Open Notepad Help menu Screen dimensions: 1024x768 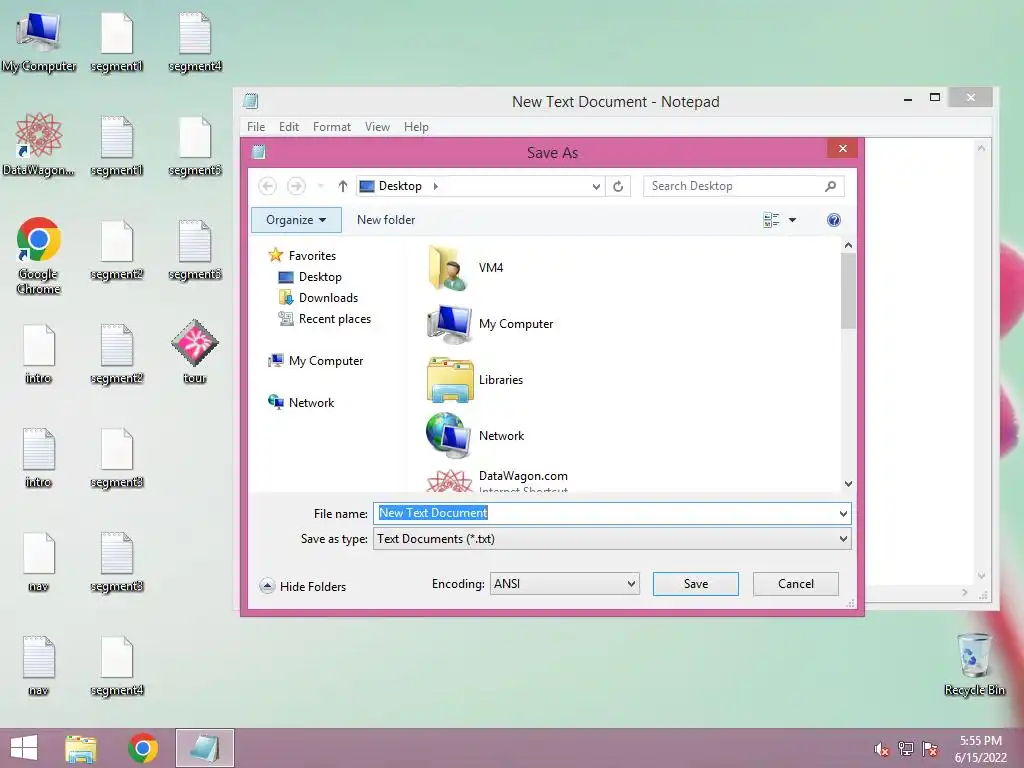click(x=416, y=127)
